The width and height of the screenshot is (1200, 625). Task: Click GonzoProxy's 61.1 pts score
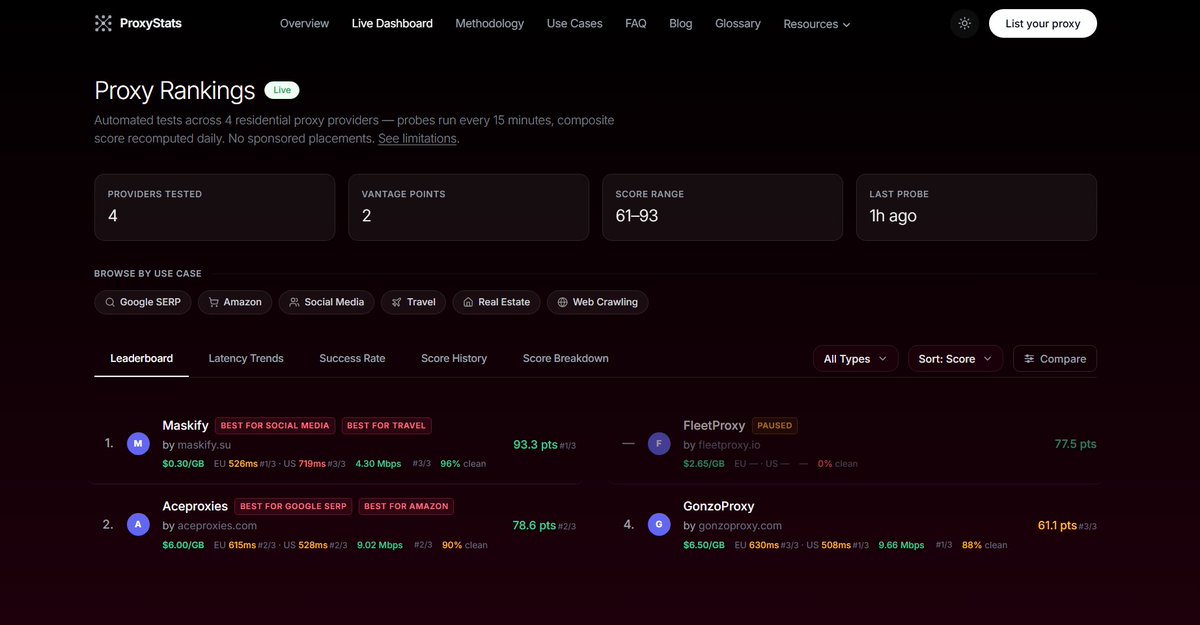click(x=1057, y=525)
